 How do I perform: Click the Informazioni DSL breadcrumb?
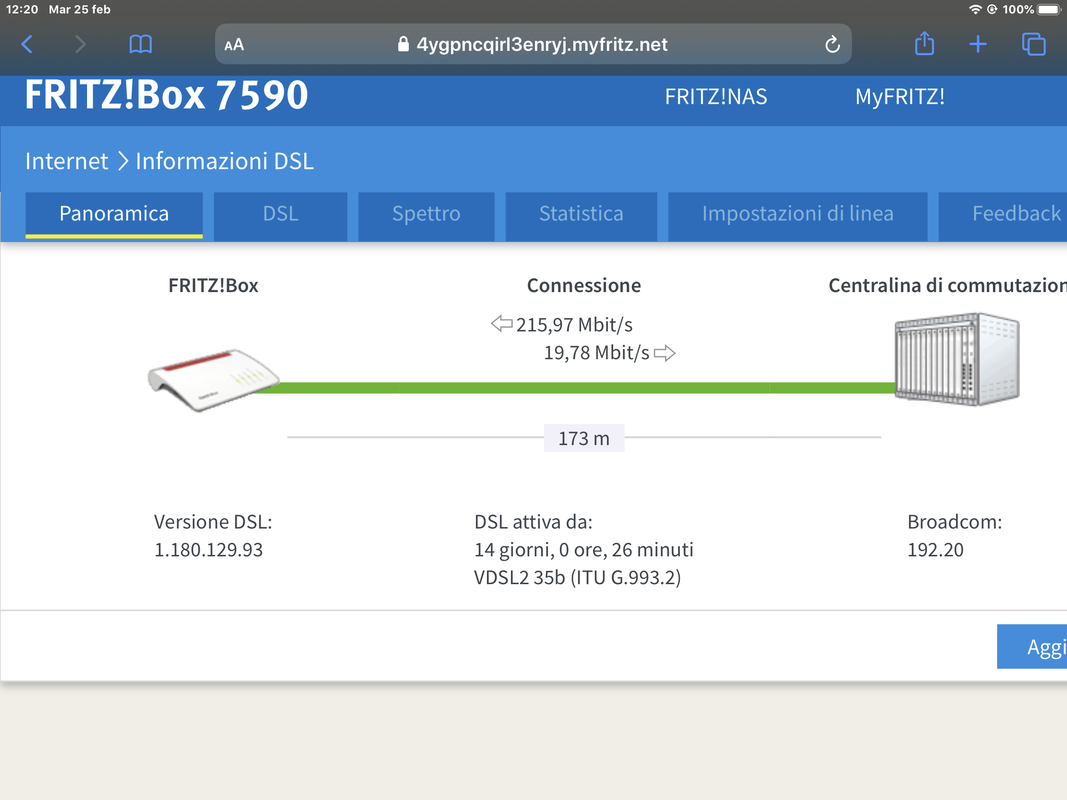pos(225,161)
